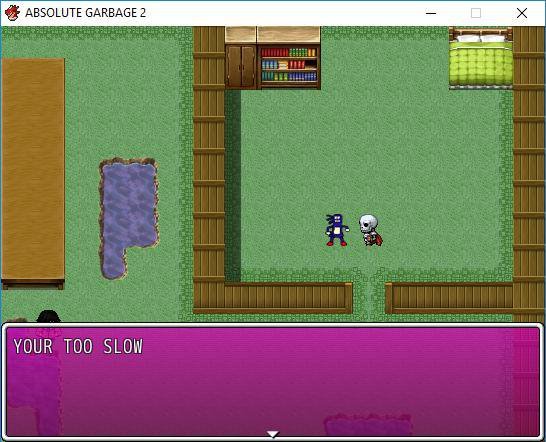546x442 pixels.
Task: Click the red game icon in title bar
Action: click(12, 13)
